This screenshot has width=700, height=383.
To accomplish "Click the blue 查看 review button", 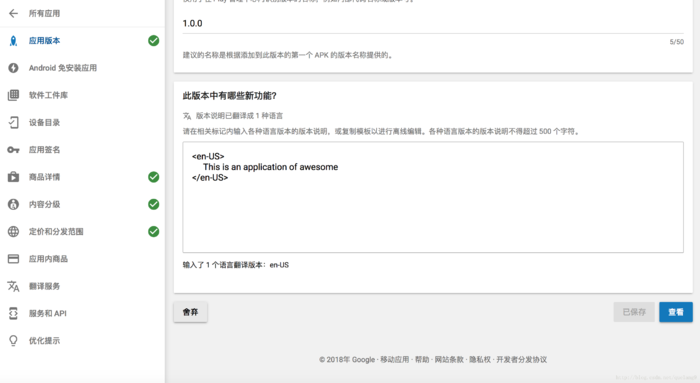I will click(x=676, y=312).
